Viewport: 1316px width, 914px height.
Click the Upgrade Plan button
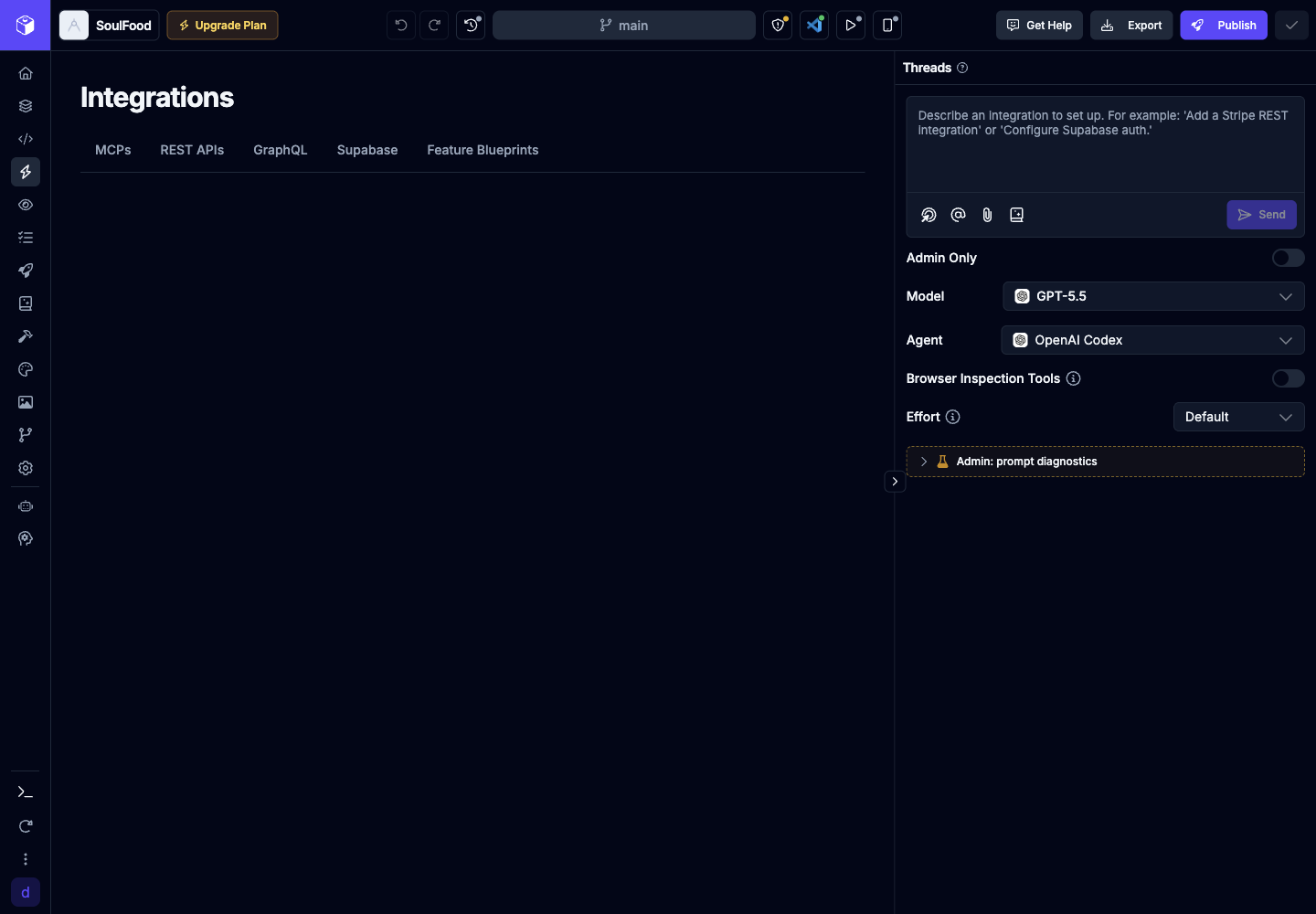[222, 26]
